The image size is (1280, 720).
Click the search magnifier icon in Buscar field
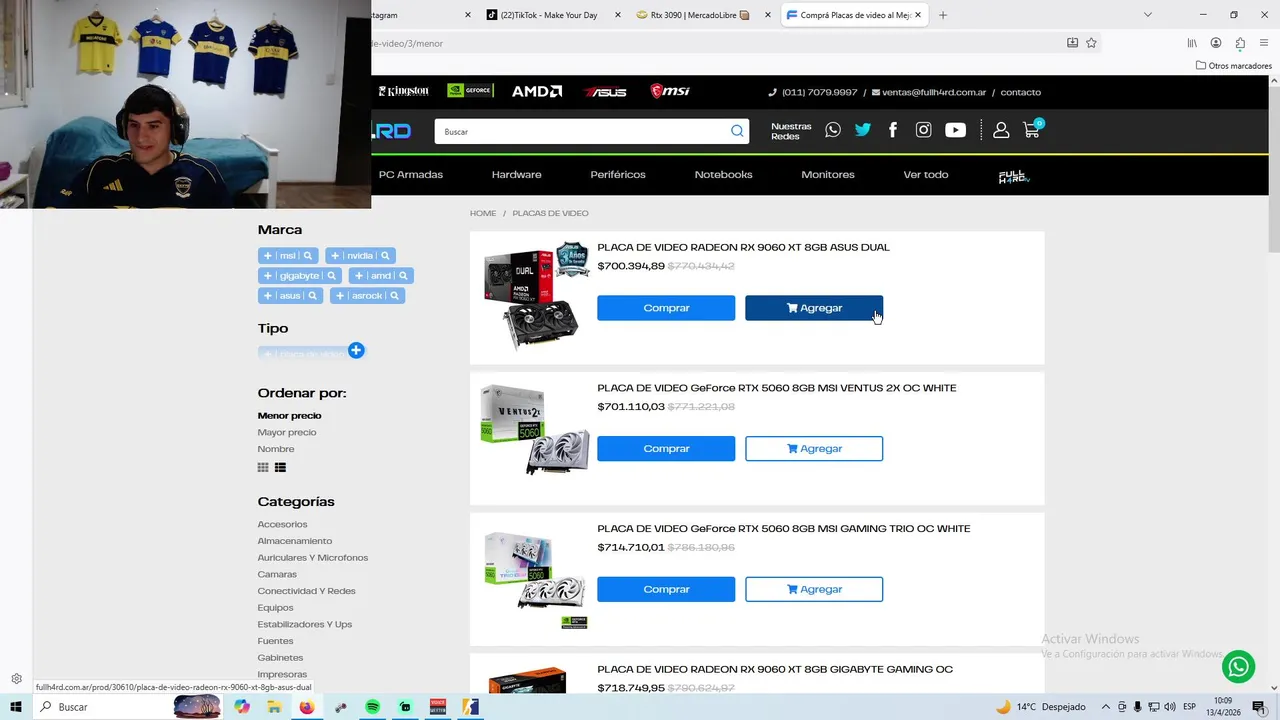pyautogui.click(x=737, y=131)
